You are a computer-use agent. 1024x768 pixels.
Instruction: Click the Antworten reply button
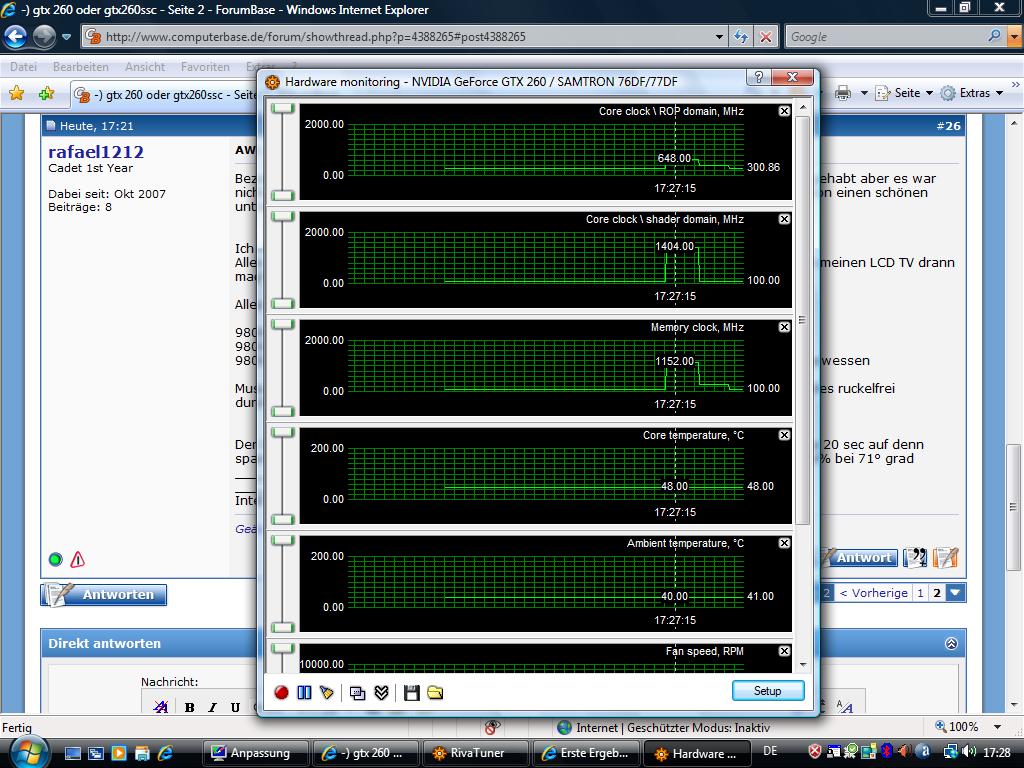(103, 594)
